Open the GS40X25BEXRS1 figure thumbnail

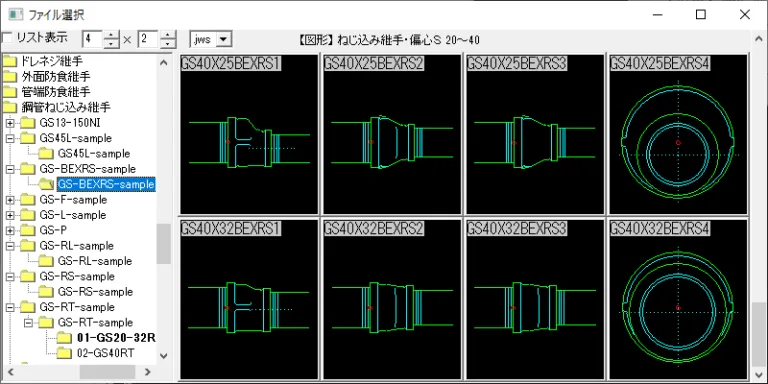(249, 134)
